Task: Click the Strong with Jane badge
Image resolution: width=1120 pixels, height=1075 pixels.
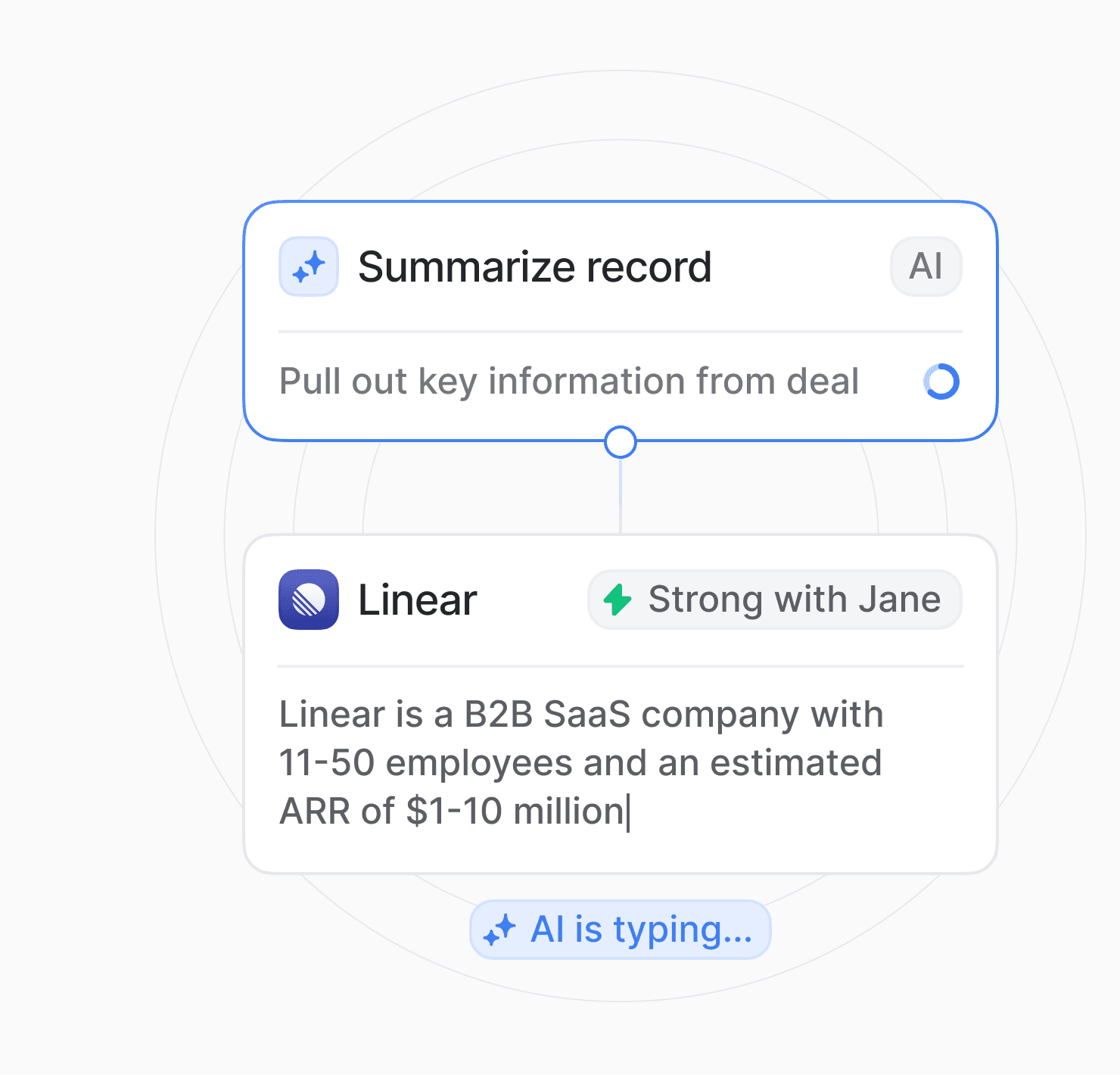Action: point(775,600)
